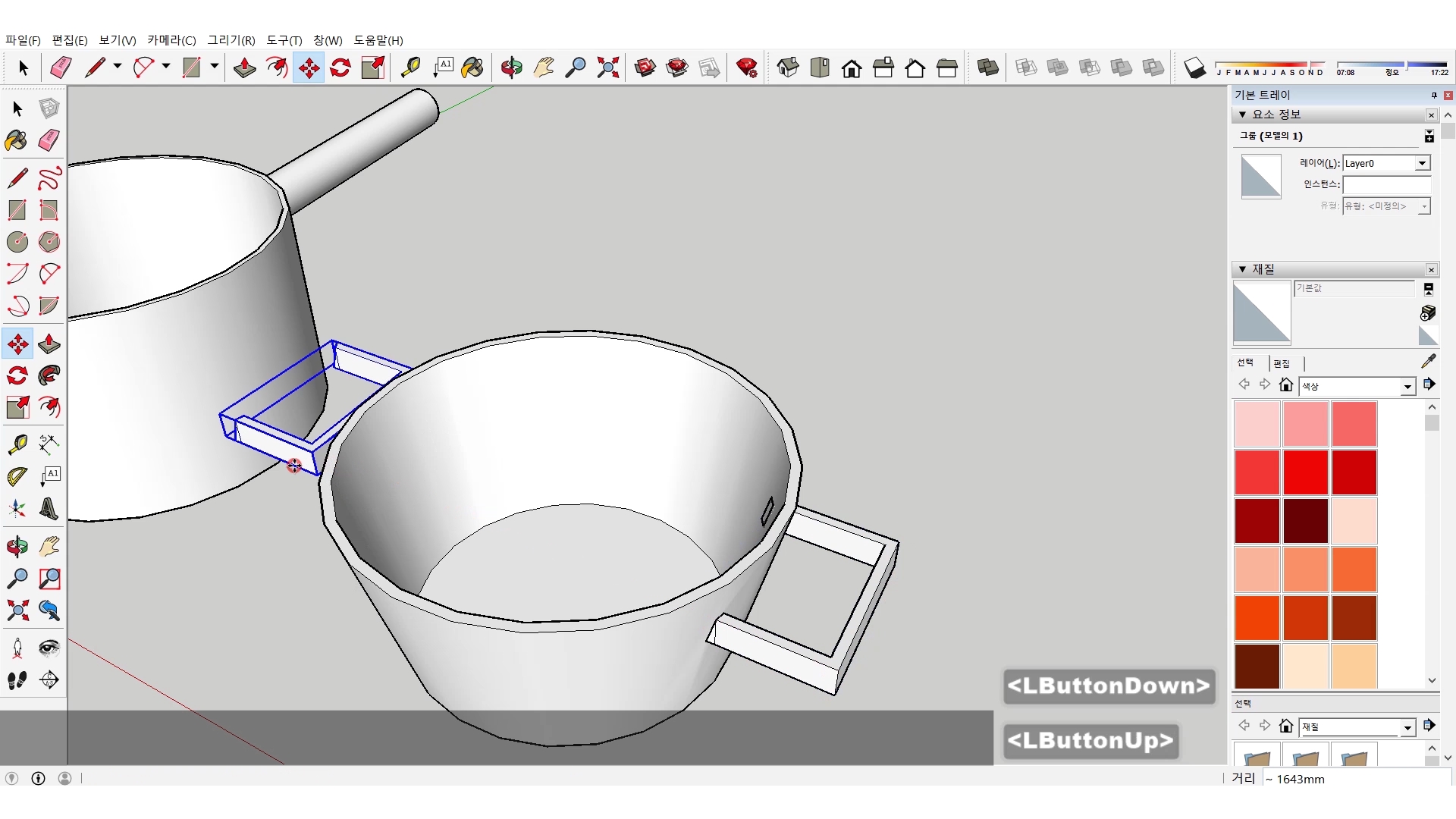This screenshot has width=1456, height=819.
Task: Toggle the Iso view house icon
Action: coord(788,67)
